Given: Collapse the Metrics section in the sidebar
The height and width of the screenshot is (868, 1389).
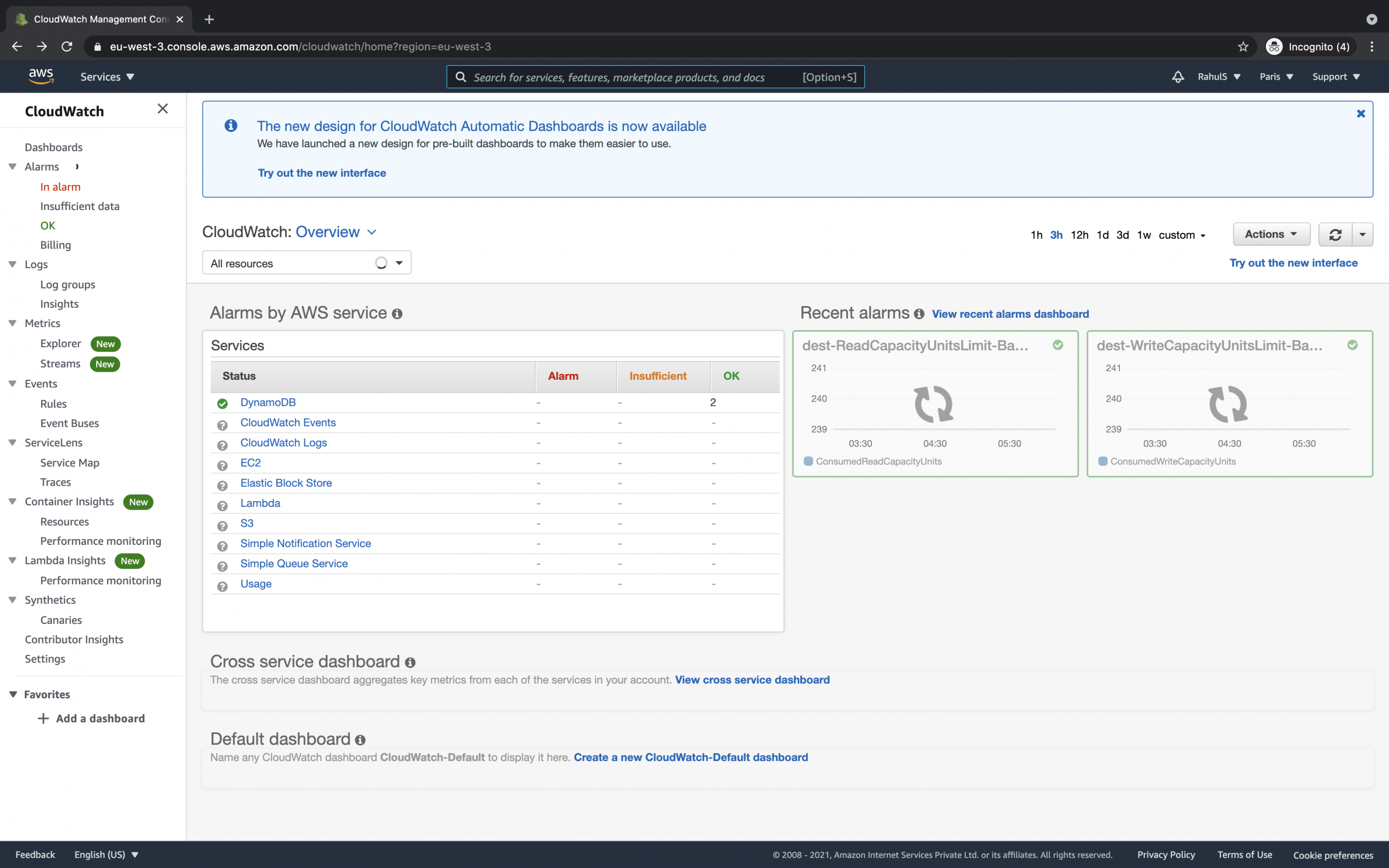Looking at the screenshot, I should [13, 323].
